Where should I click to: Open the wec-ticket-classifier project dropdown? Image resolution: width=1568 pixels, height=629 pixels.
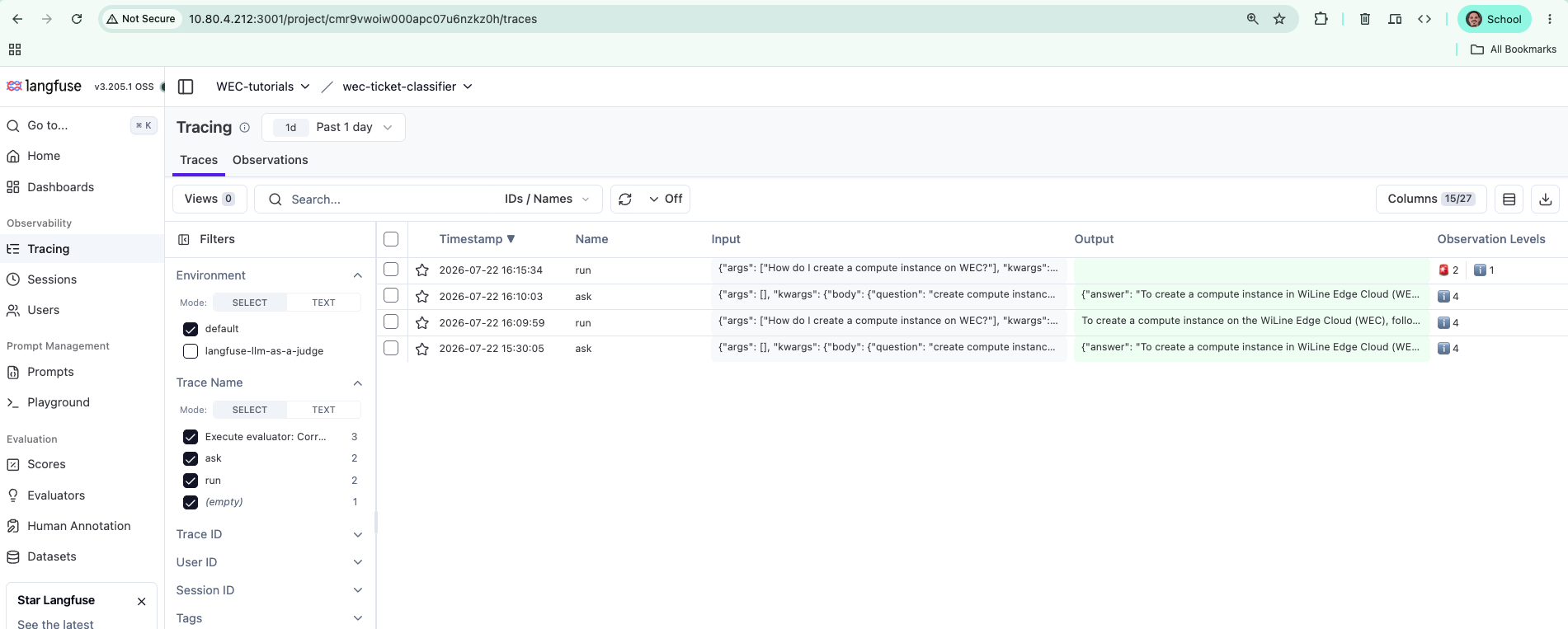coord(407,87)
